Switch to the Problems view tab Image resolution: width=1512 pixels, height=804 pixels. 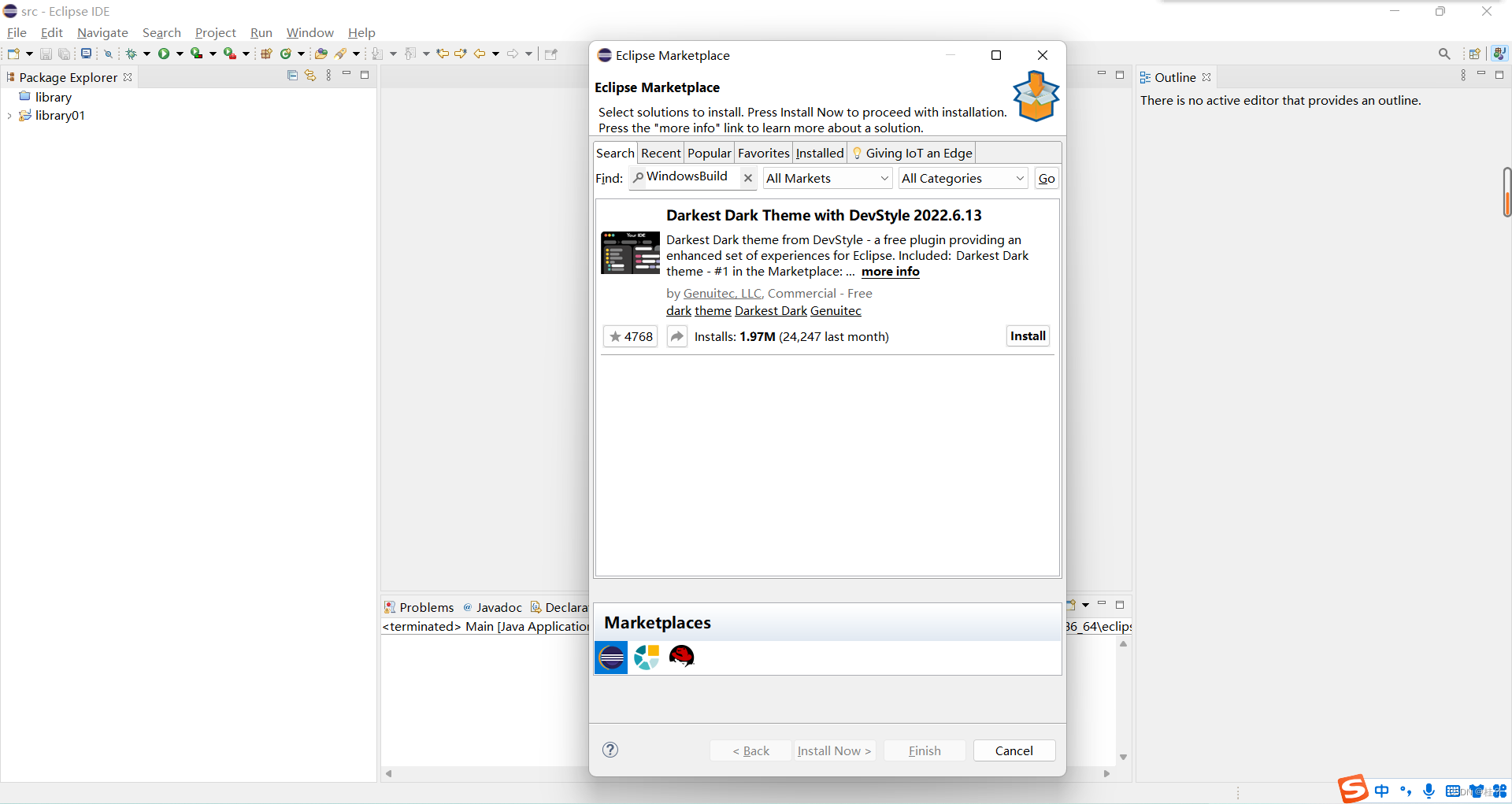pyautogui.click(x=419, y=607)
